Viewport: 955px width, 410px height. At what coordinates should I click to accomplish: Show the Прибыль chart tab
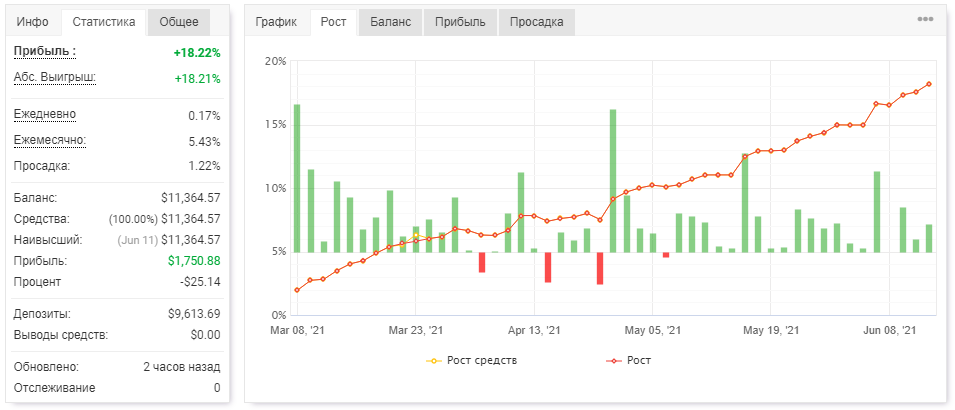pos(460,22)
